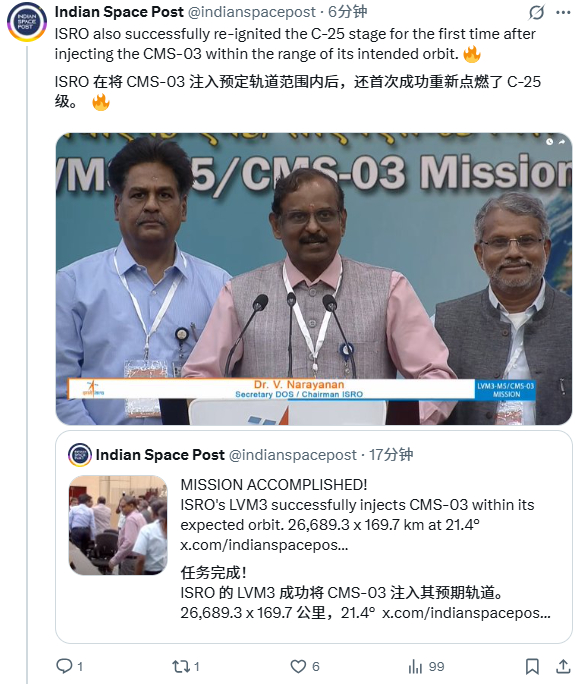Click the quoted post mission control thumbnail
This screenshot has width=581, height=684.
pyautogui.click(x=118, y=525)
